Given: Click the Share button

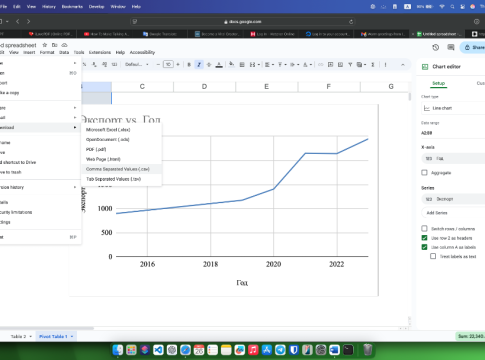Looking at the screenshot, I should pos(474,47).
